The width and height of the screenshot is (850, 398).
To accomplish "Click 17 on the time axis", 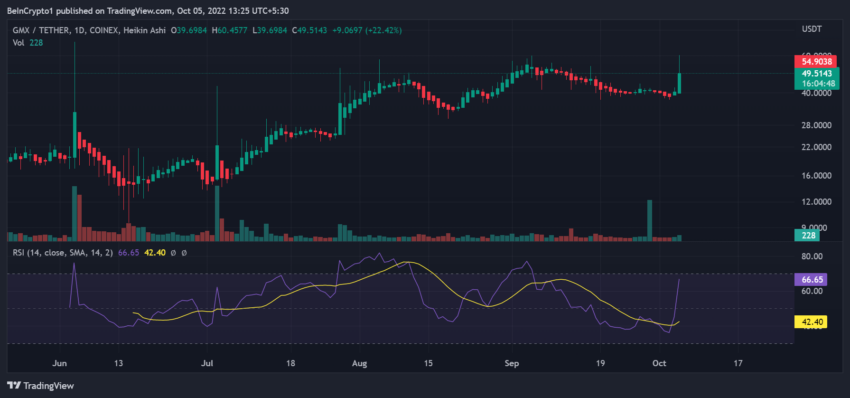I will [x=737, y=363].
